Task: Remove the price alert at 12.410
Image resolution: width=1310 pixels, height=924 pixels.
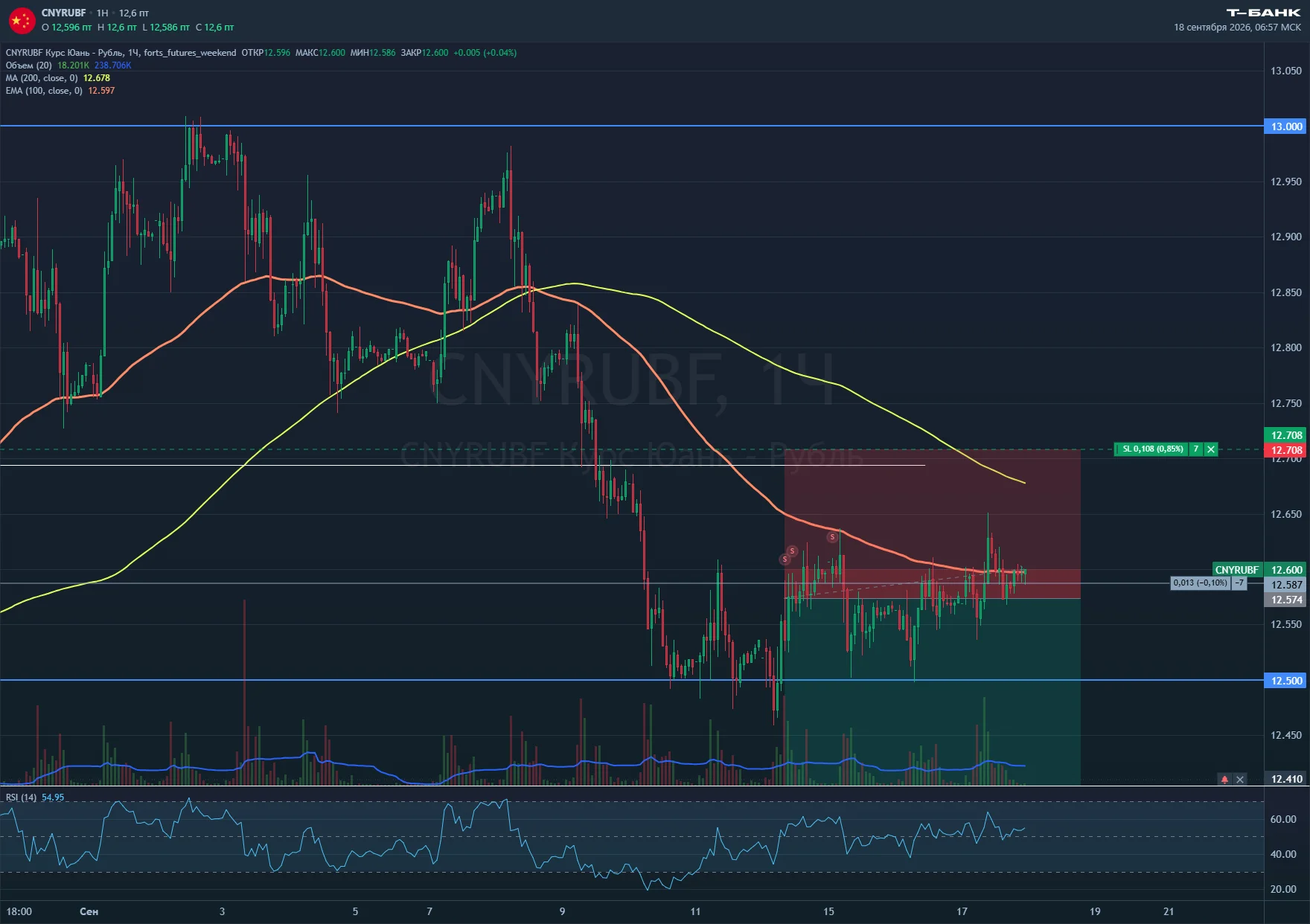Action: point(1240,780)
